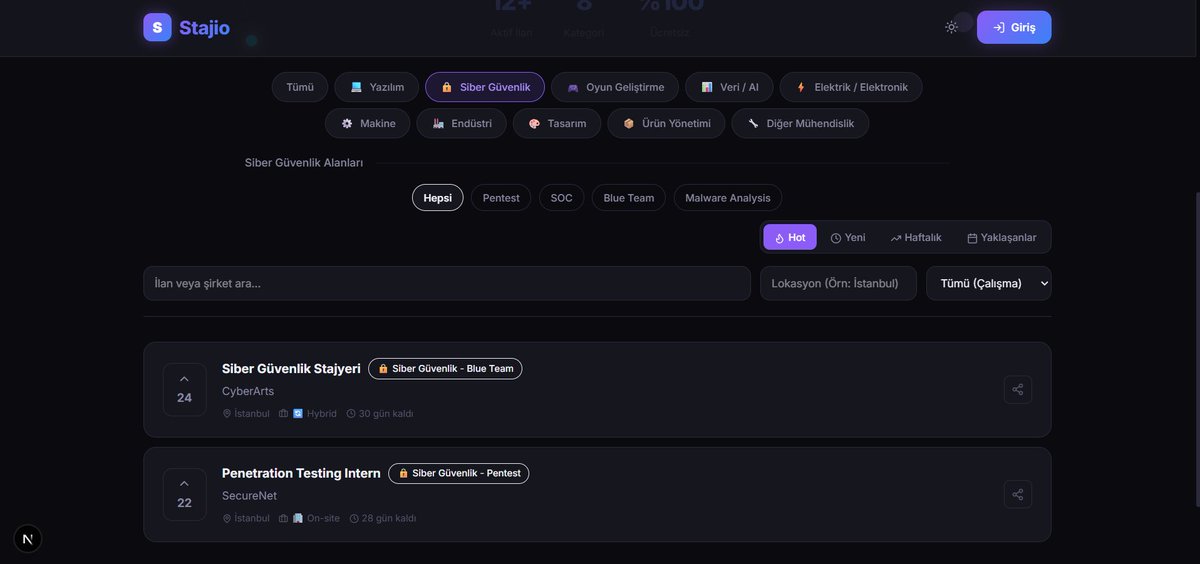Select the Tasarım category chip
Screen dimensions: 1200x564
(557, 123)
